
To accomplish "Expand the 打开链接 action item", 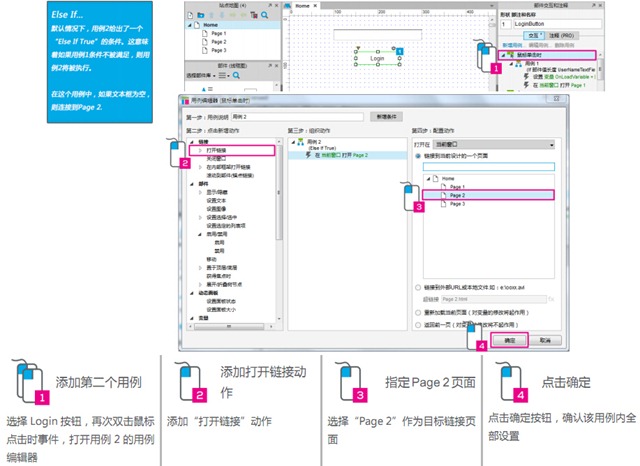I will 200,150.
